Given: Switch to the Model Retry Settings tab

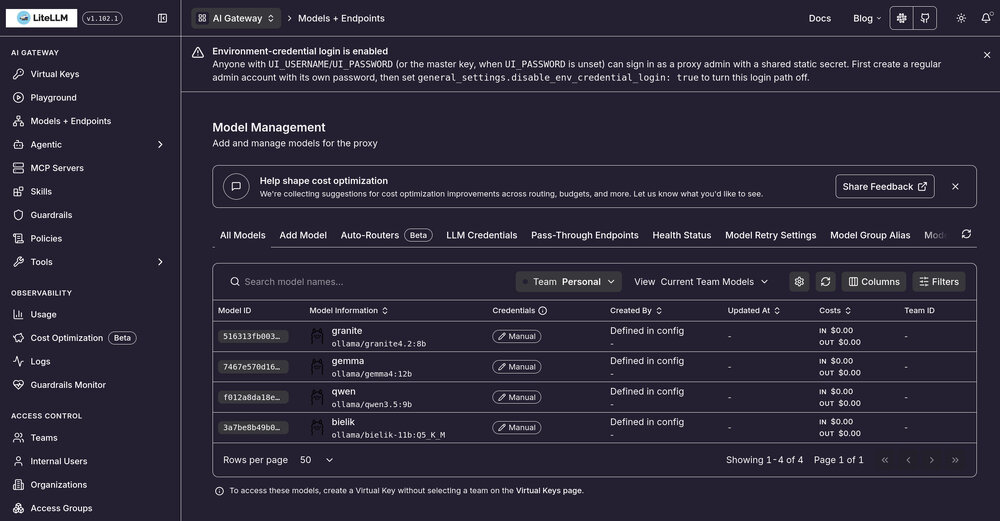Looking at the screenshot, I should pos(770,235).
